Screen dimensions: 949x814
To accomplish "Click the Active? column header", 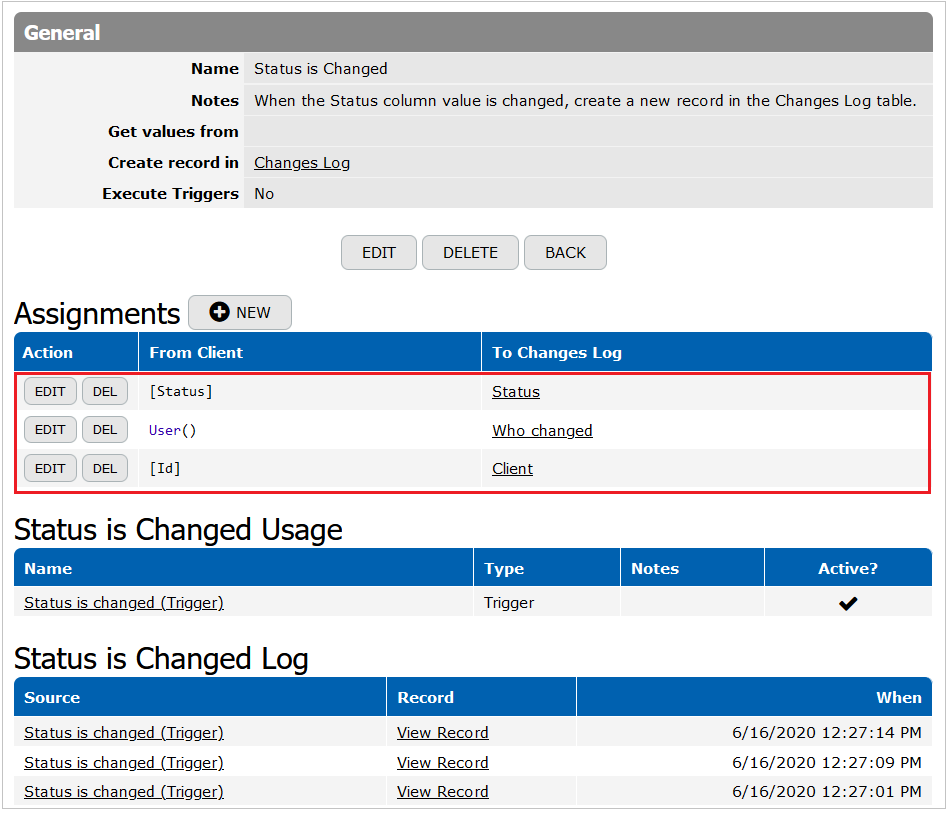I will coord(848,568).
